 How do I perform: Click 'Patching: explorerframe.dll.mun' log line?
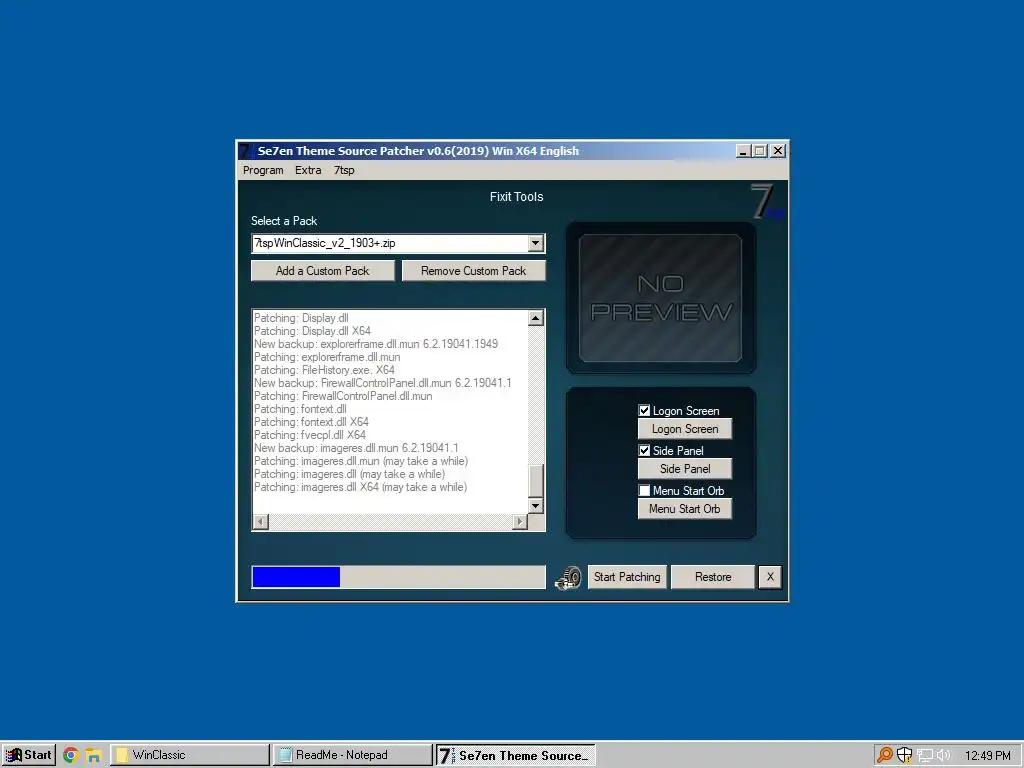[x=327, y=357]
